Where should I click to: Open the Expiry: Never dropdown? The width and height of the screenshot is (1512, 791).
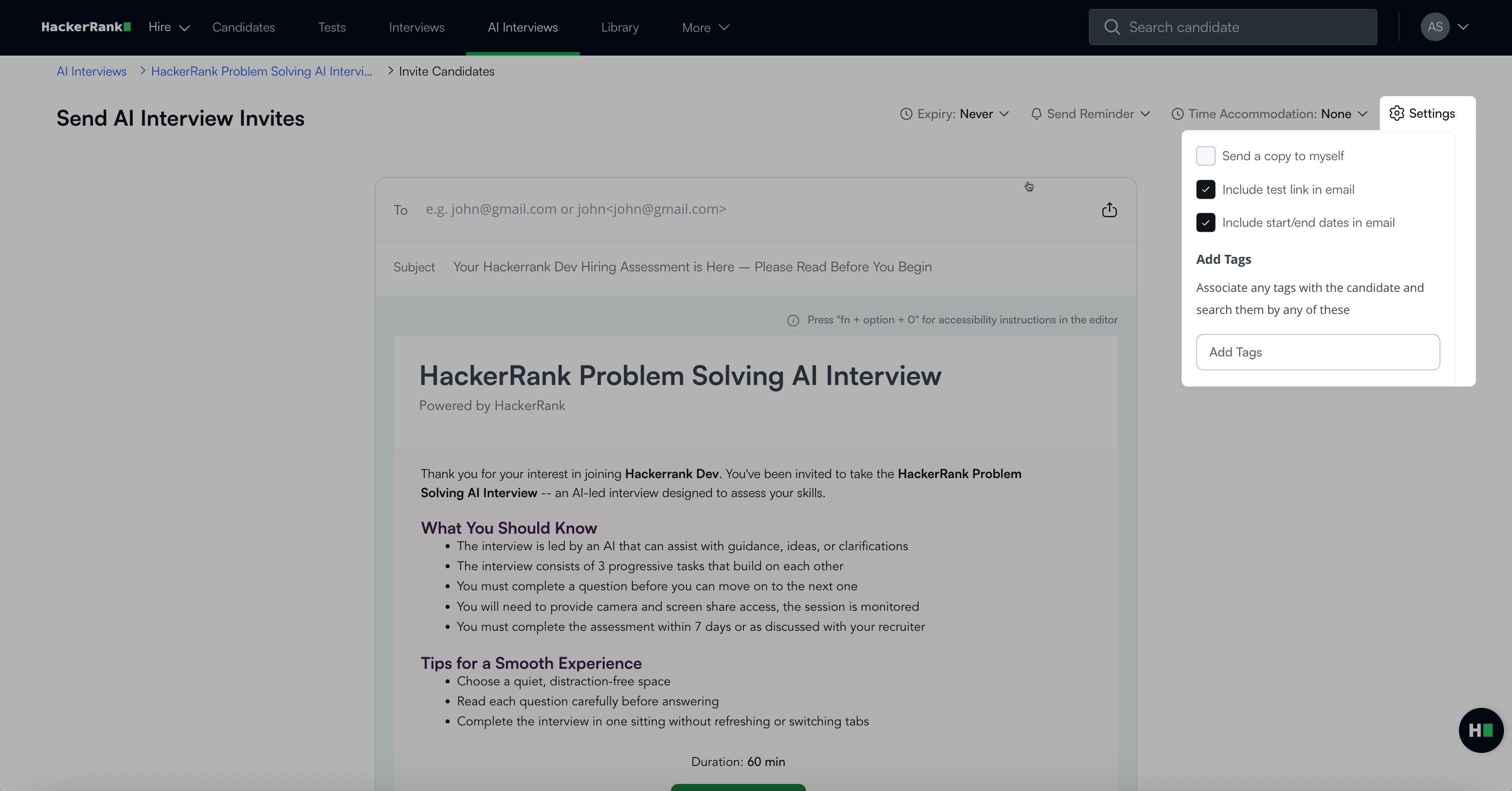[954, 114]
